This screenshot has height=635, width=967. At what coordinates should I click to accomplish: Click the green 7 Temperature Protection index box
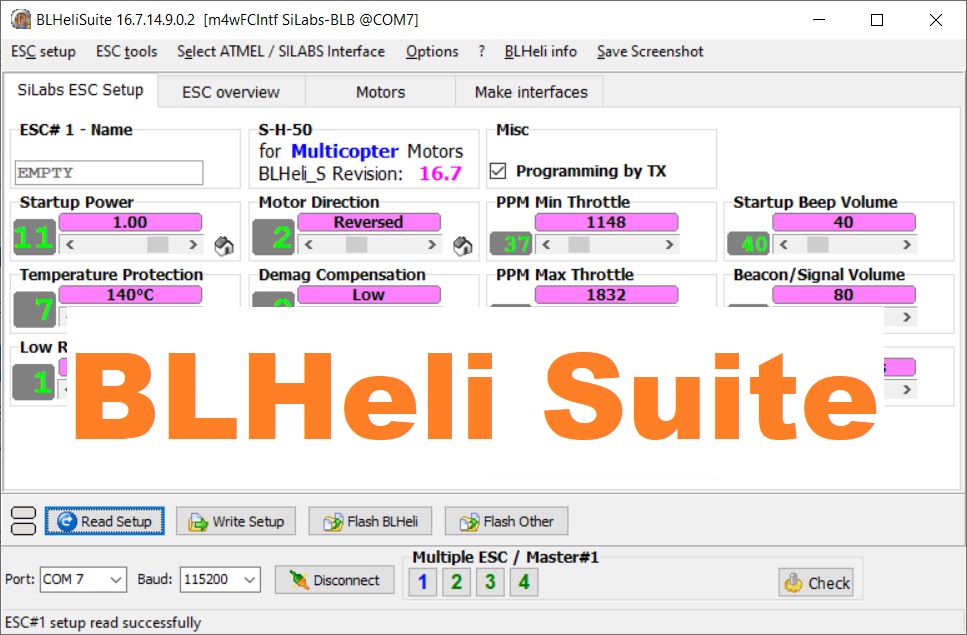click(35, 309)
